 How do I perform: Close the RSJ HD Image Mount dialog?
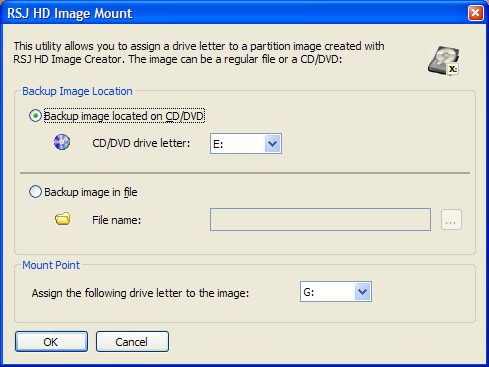coord(475,13)
